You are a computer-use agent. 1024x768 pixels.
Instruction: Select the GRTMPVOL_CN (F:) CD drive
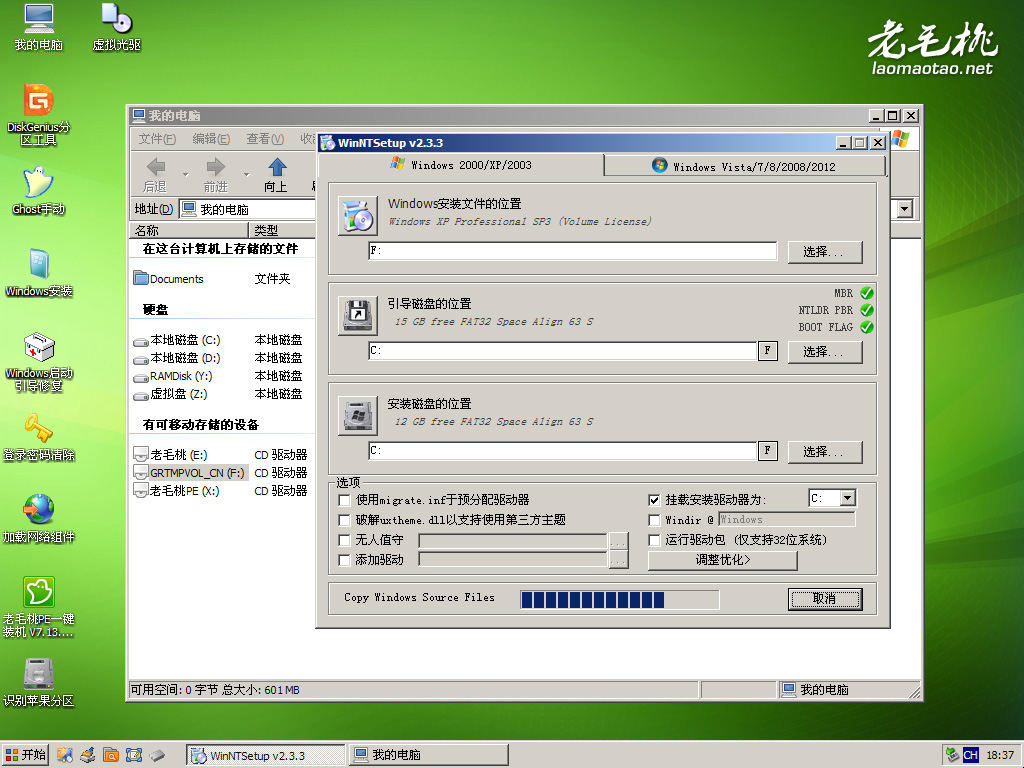pyautogui.click(x=189, y=473)
